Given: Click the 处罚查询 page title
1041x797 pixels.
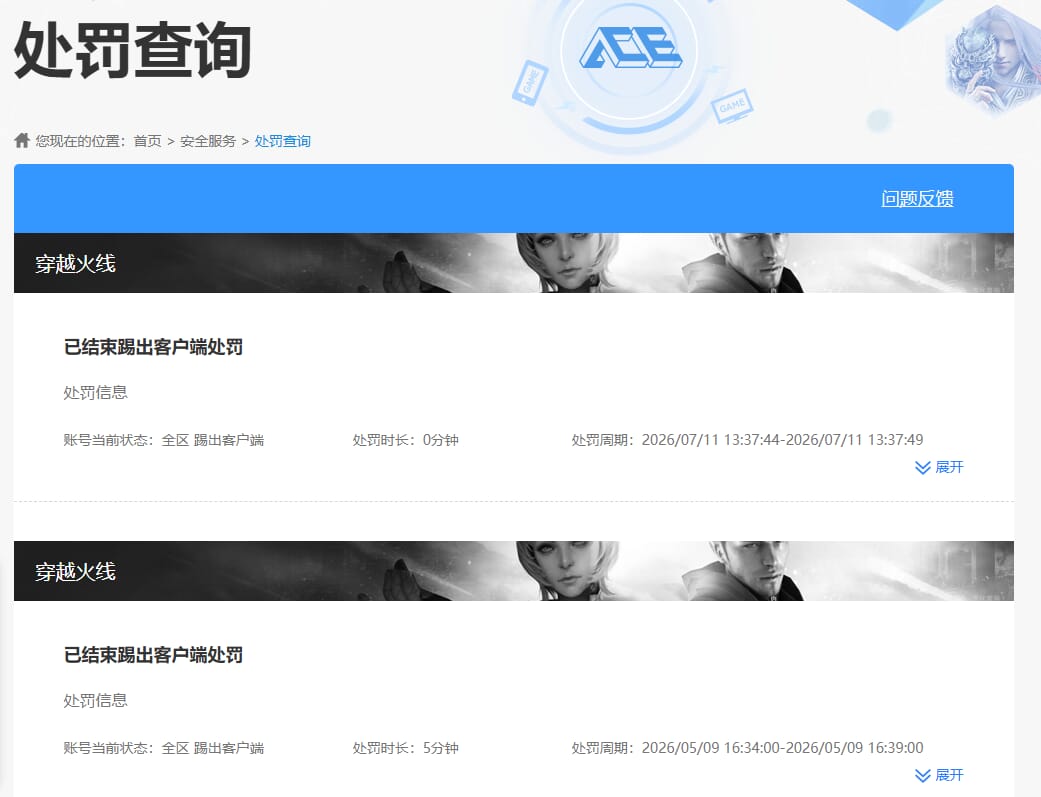Looking at the screenshot, I should tap(133, 50).
